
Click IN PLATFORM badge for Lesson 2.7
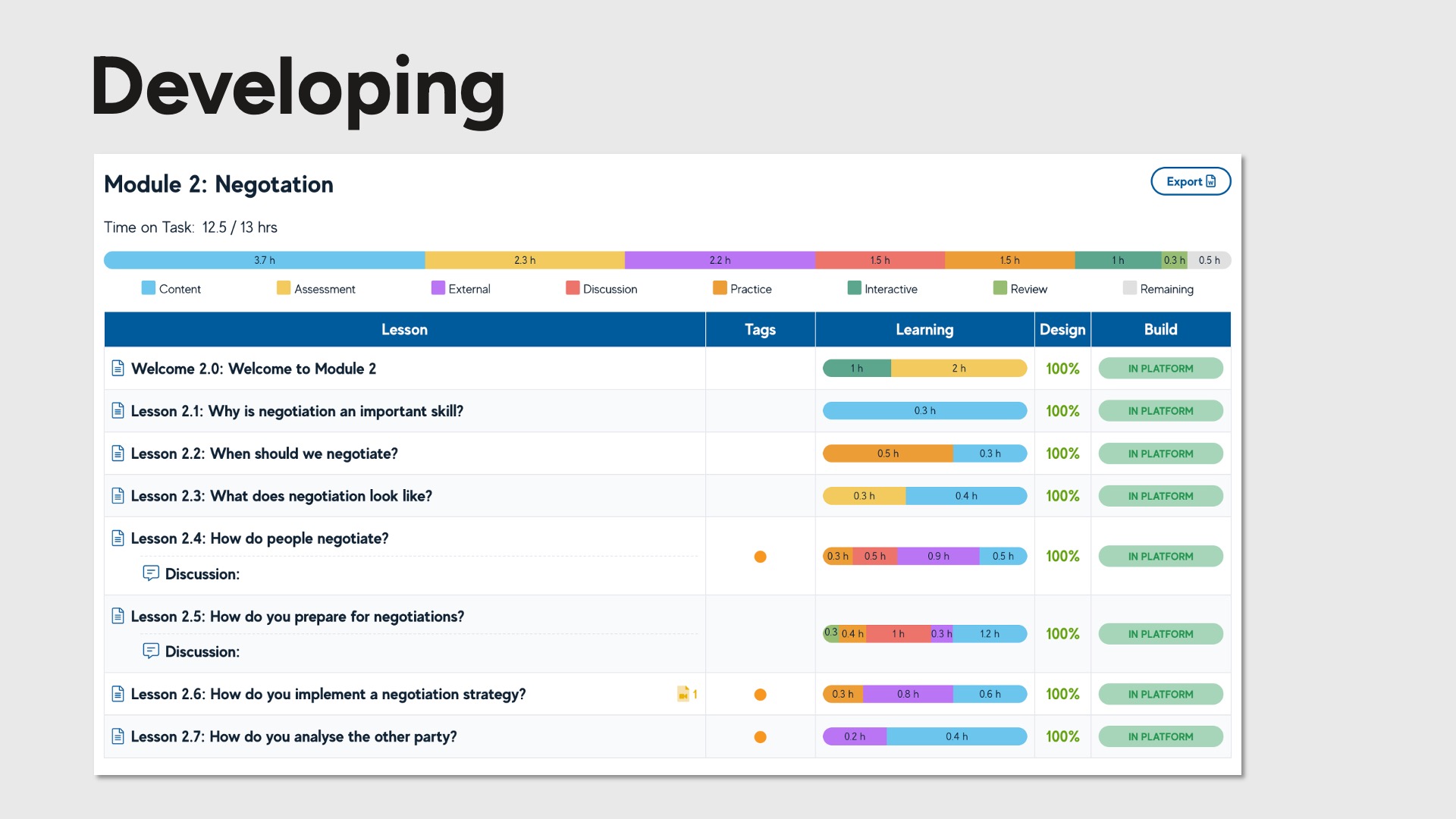1160,736
